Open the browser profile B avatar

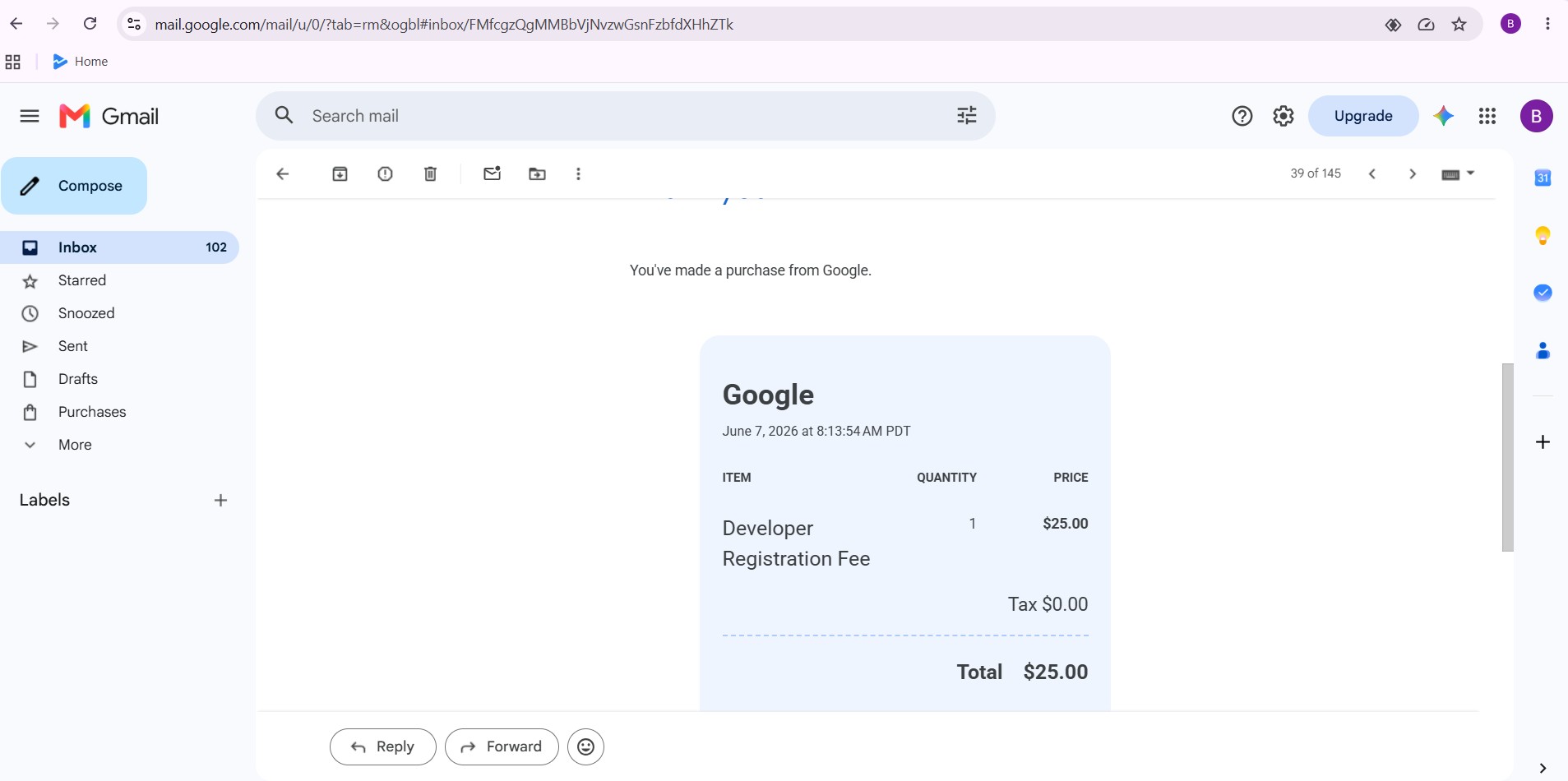tap(1510, 24)
